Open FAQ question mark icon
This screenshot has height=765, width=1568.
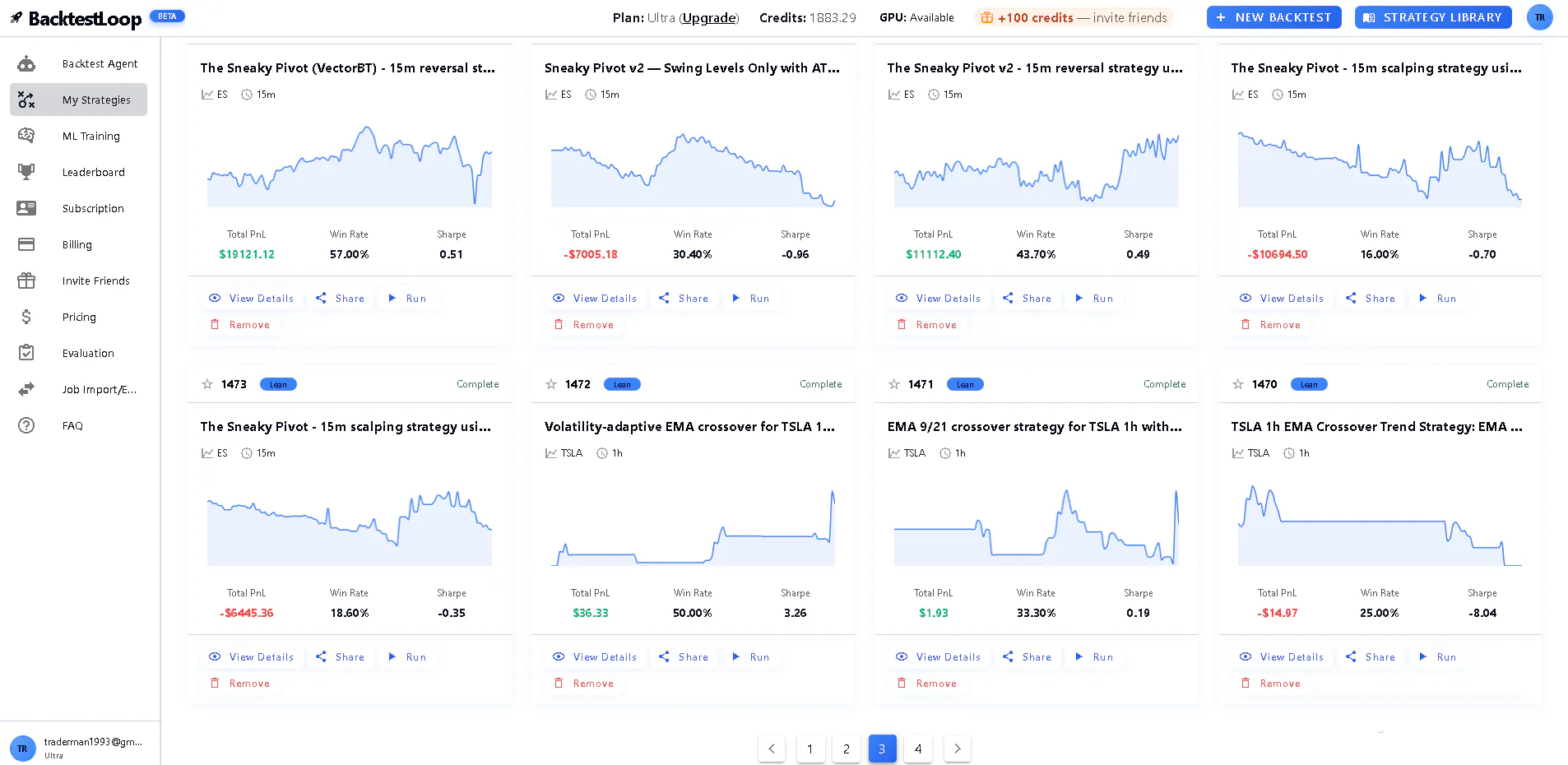coord(26,425)
